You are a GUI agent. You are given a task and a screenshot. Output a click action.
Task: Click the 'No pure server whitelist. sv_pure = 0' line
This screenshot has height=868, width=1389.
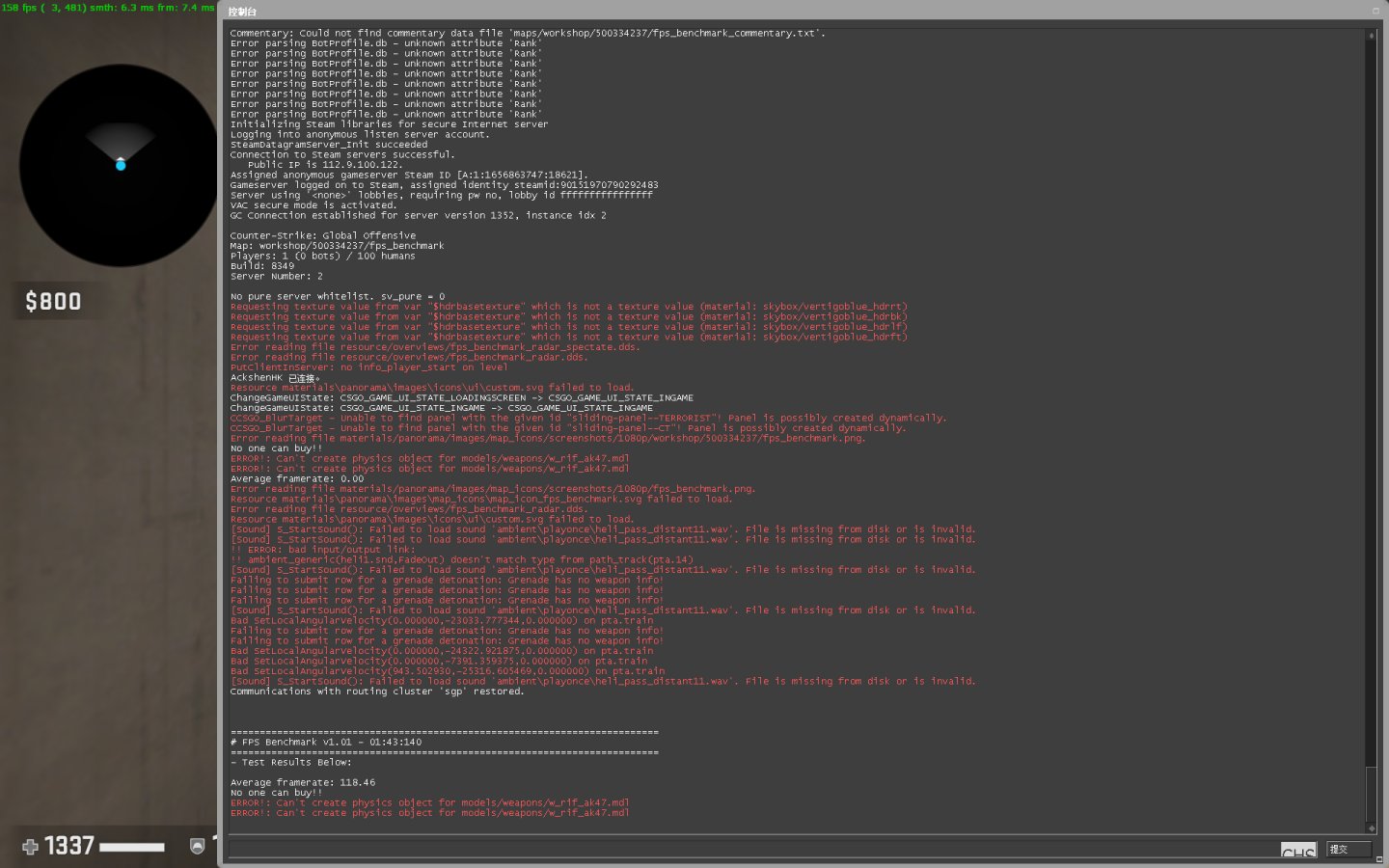[338, 296]
